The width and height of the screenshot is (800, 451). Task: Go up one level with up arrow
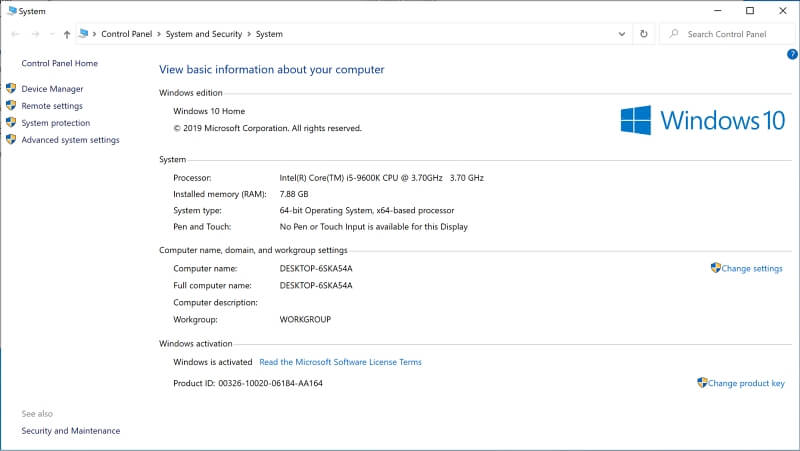coord(67,34)
